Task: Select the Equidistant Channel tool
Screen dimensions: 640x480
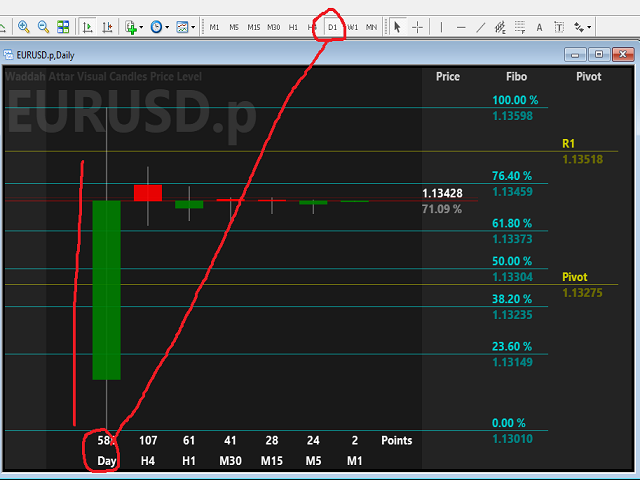Action: [500, 27]
